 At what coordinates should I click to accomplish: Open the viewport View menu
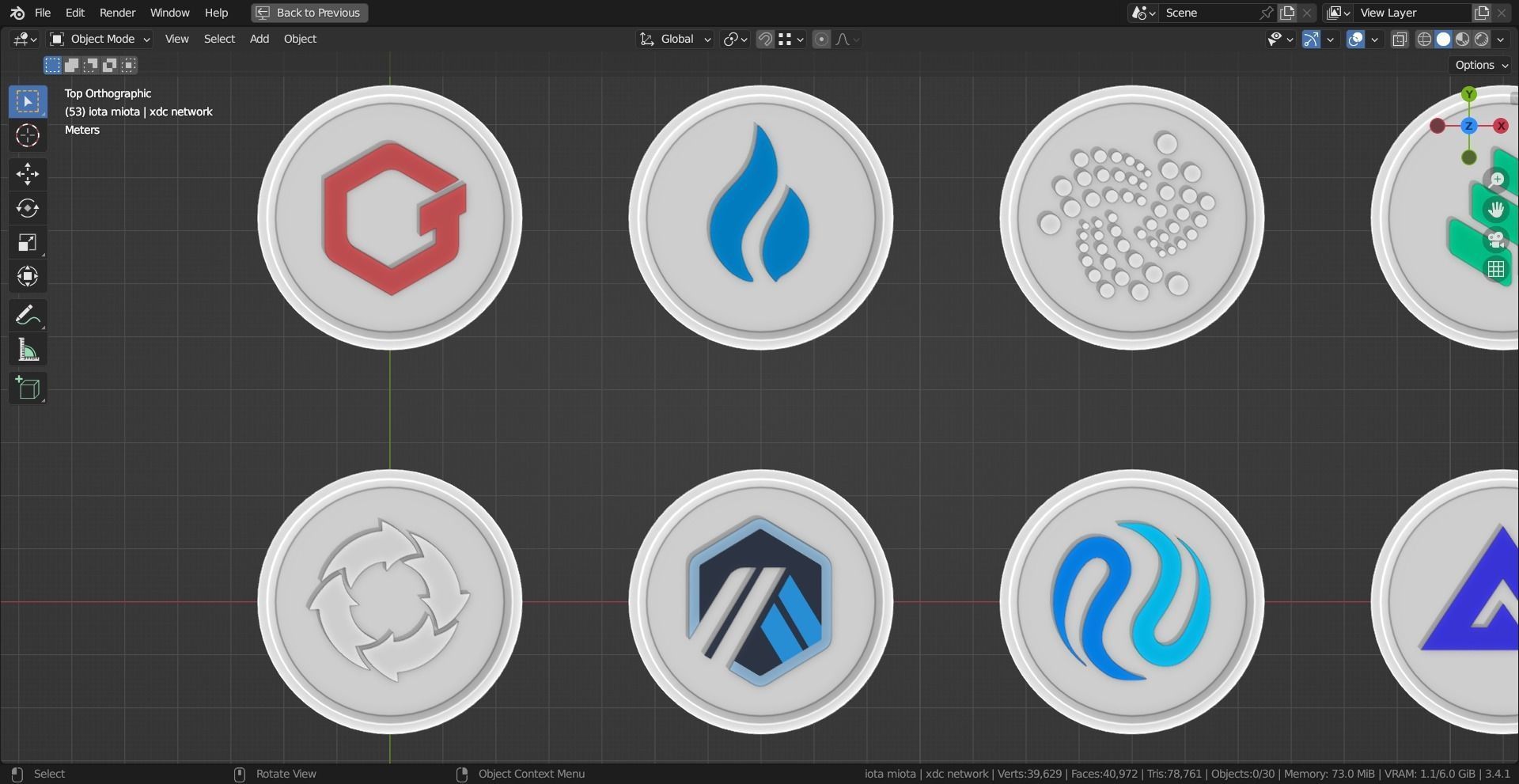click(176, 39)
